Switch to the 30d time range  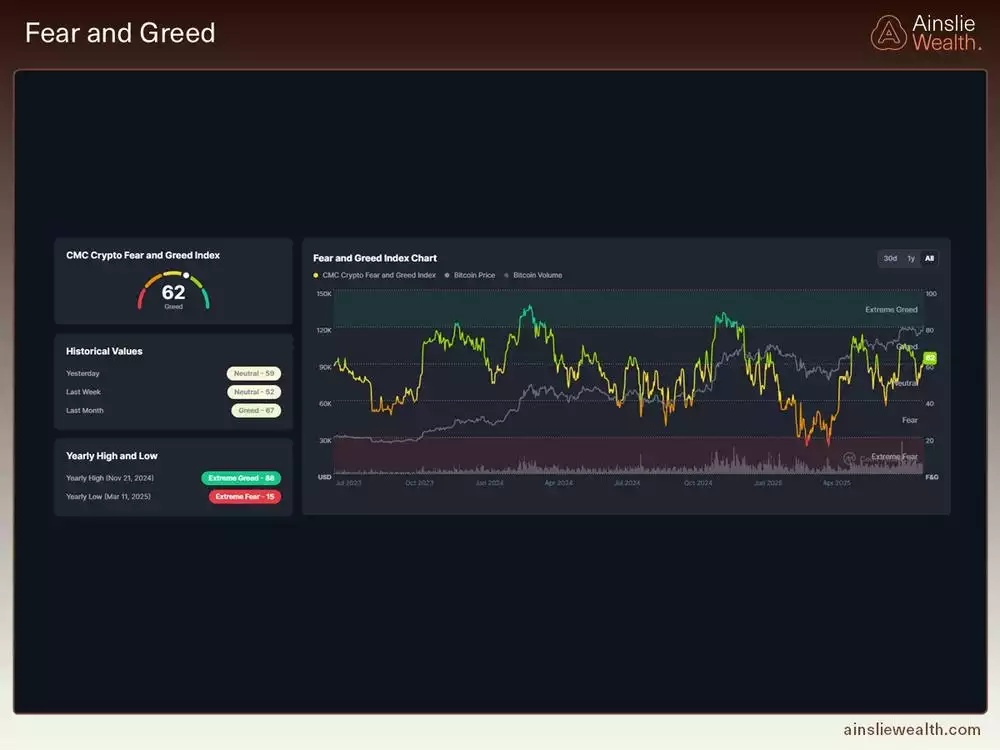[x=888, y=258]
